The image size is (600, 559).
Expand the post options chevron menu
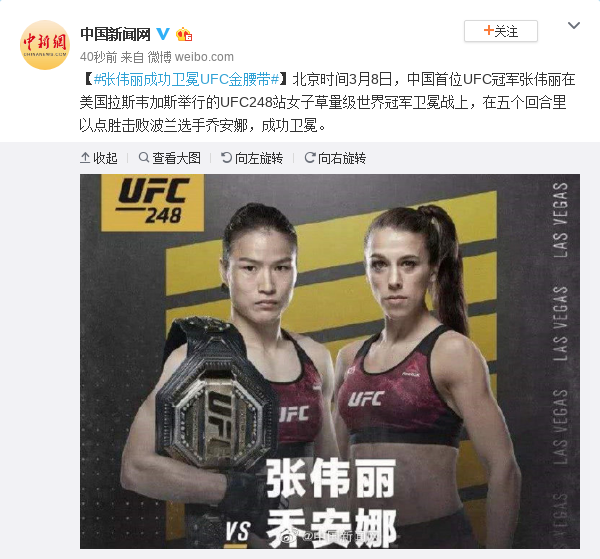click(574, 26)
